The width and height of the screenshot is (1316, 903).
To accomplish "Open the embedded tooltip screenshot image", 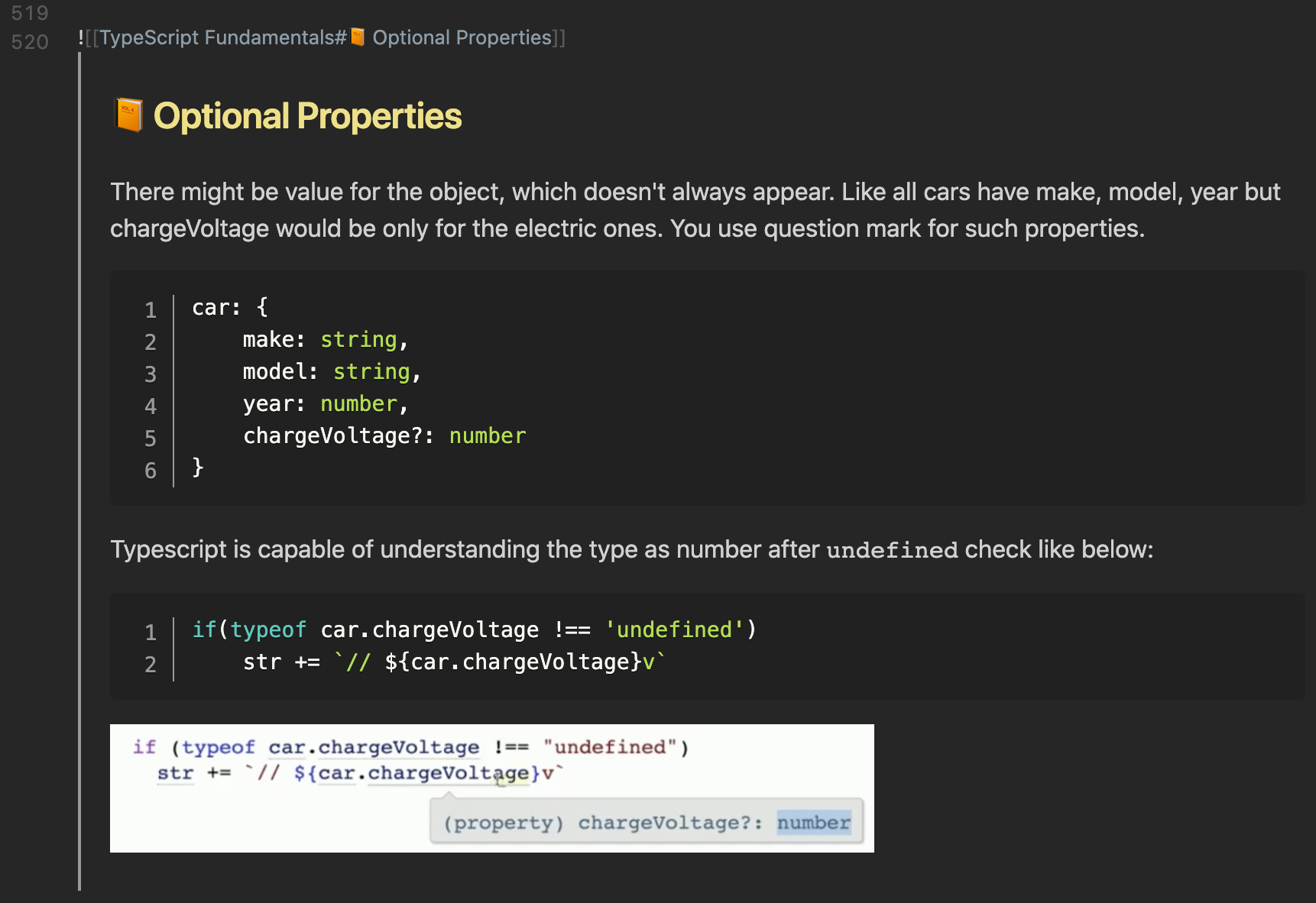I will pyautogui.click(x=492, y=788).
